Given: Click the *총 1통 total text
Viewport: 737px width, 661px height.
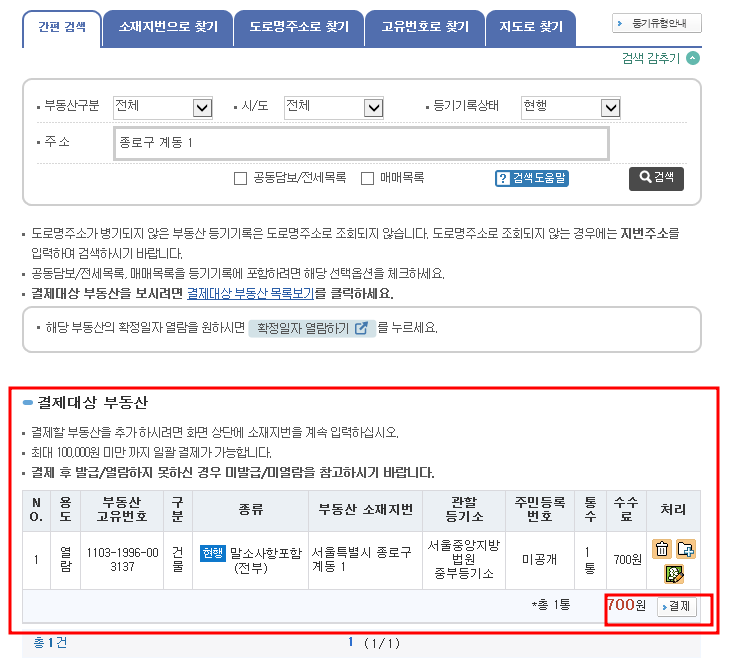Looking at the screenshot, I should click(x=551, y=605).
